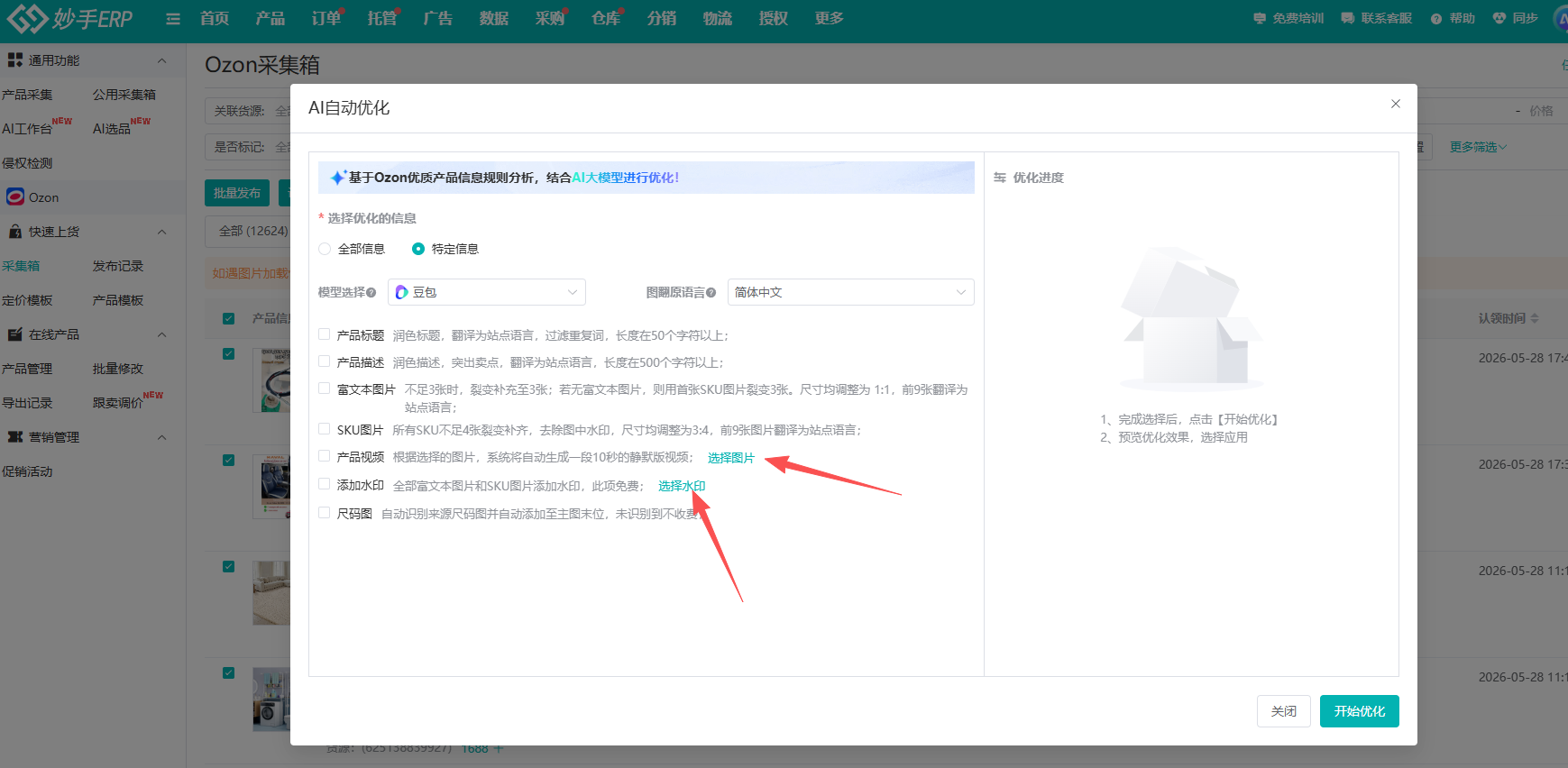
Task: Open 发布记录 in sidebar
Action: 118,266
